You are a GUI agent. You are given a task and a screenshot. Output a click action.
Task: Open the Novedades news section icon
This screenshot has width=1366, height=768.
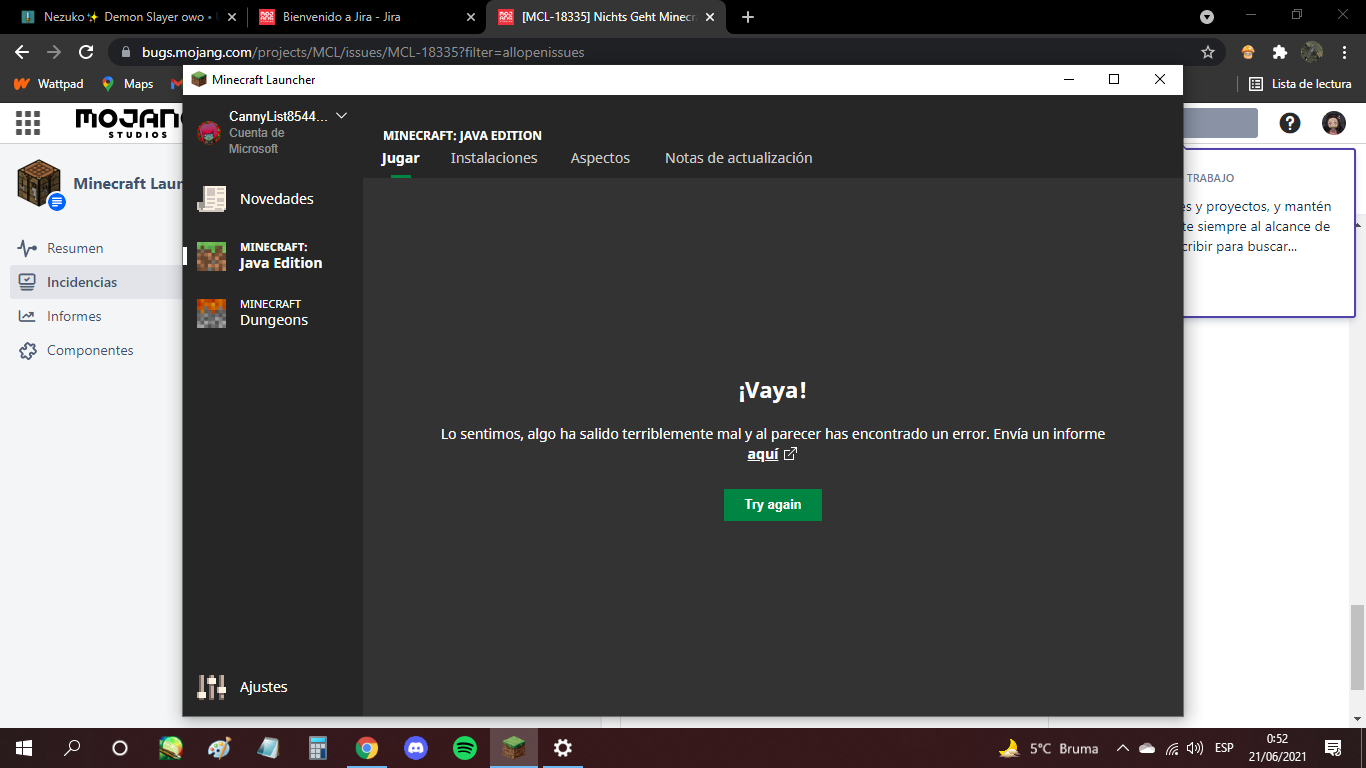211,199
